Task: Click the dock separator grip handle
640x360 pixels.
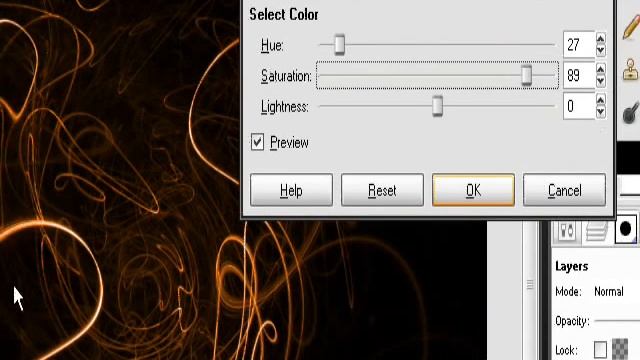Action: [530, 284]
